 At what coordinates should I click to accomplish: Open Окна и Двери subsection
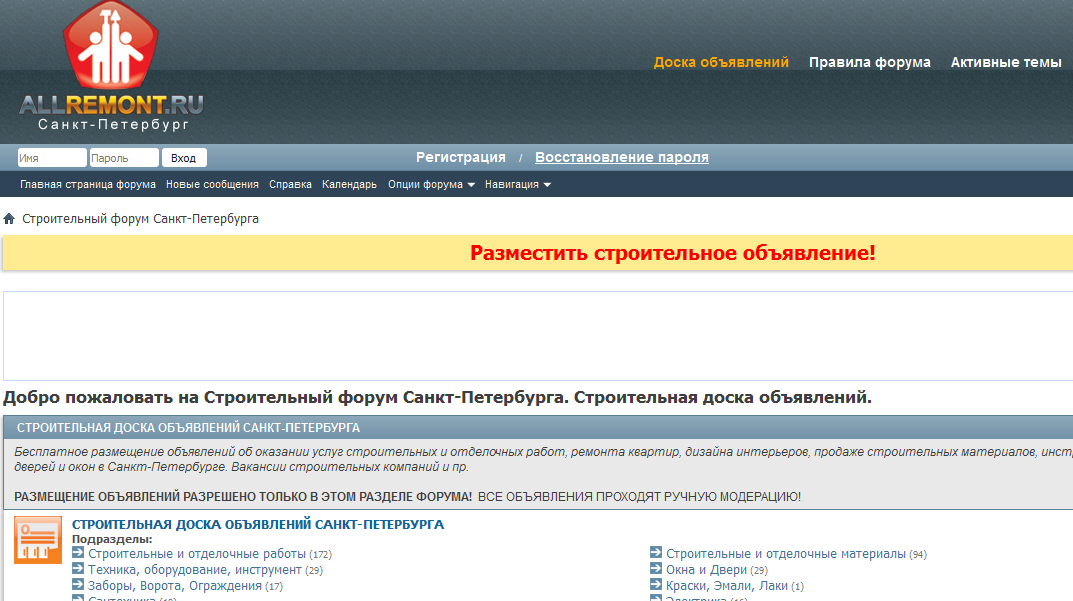pos(706,570)
